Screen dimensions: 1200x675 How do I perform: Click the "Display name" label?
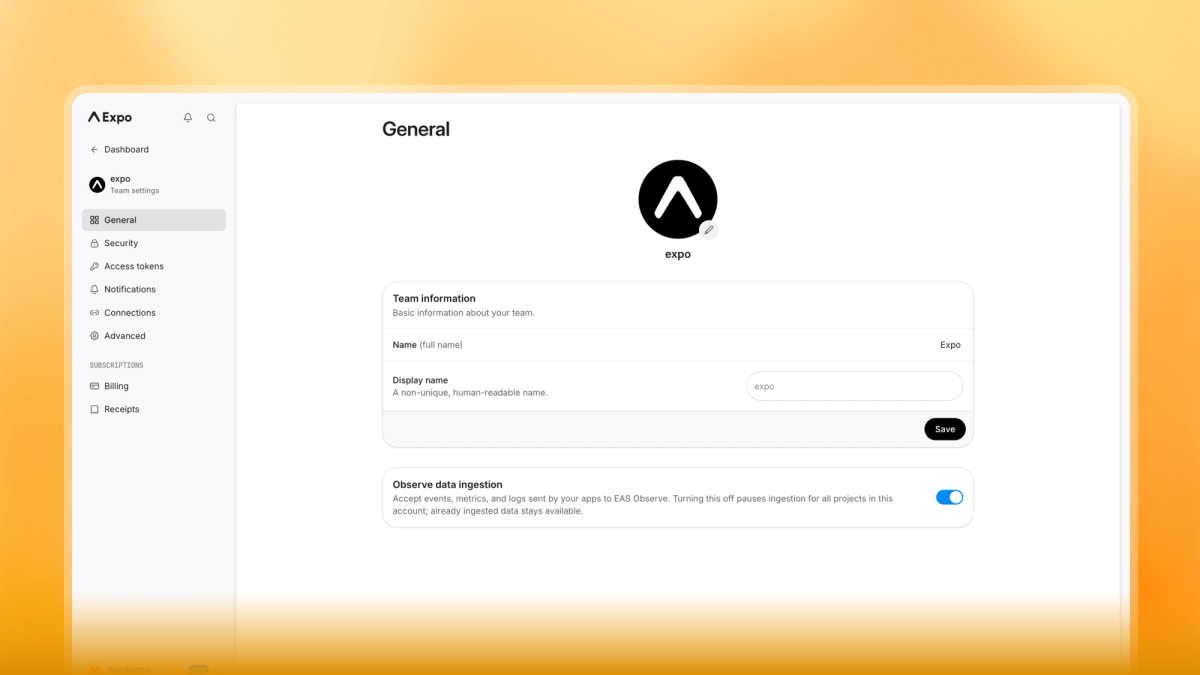[x=420, y=380]
